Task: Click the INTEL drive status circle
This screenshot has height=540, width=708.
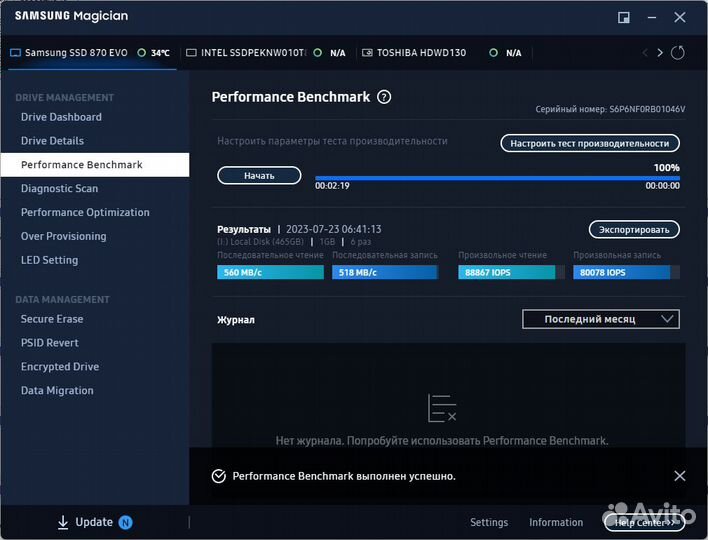Action: click(318, 53)
